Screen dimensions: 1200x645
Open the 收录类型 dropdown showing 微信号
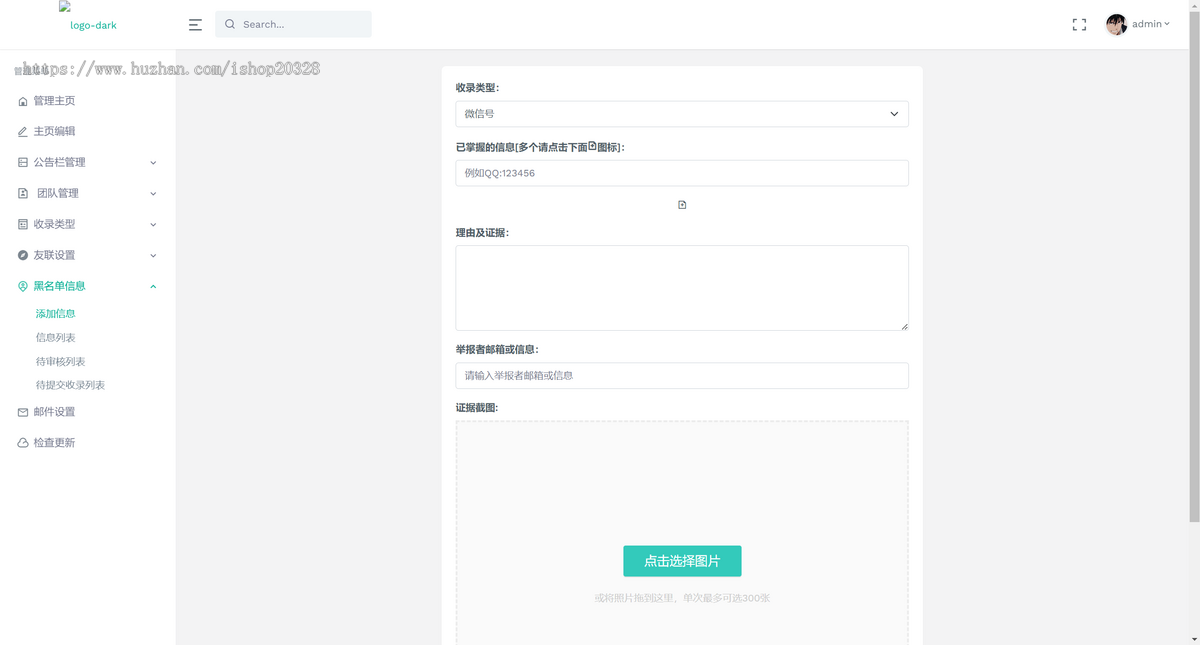click(682, 114)
